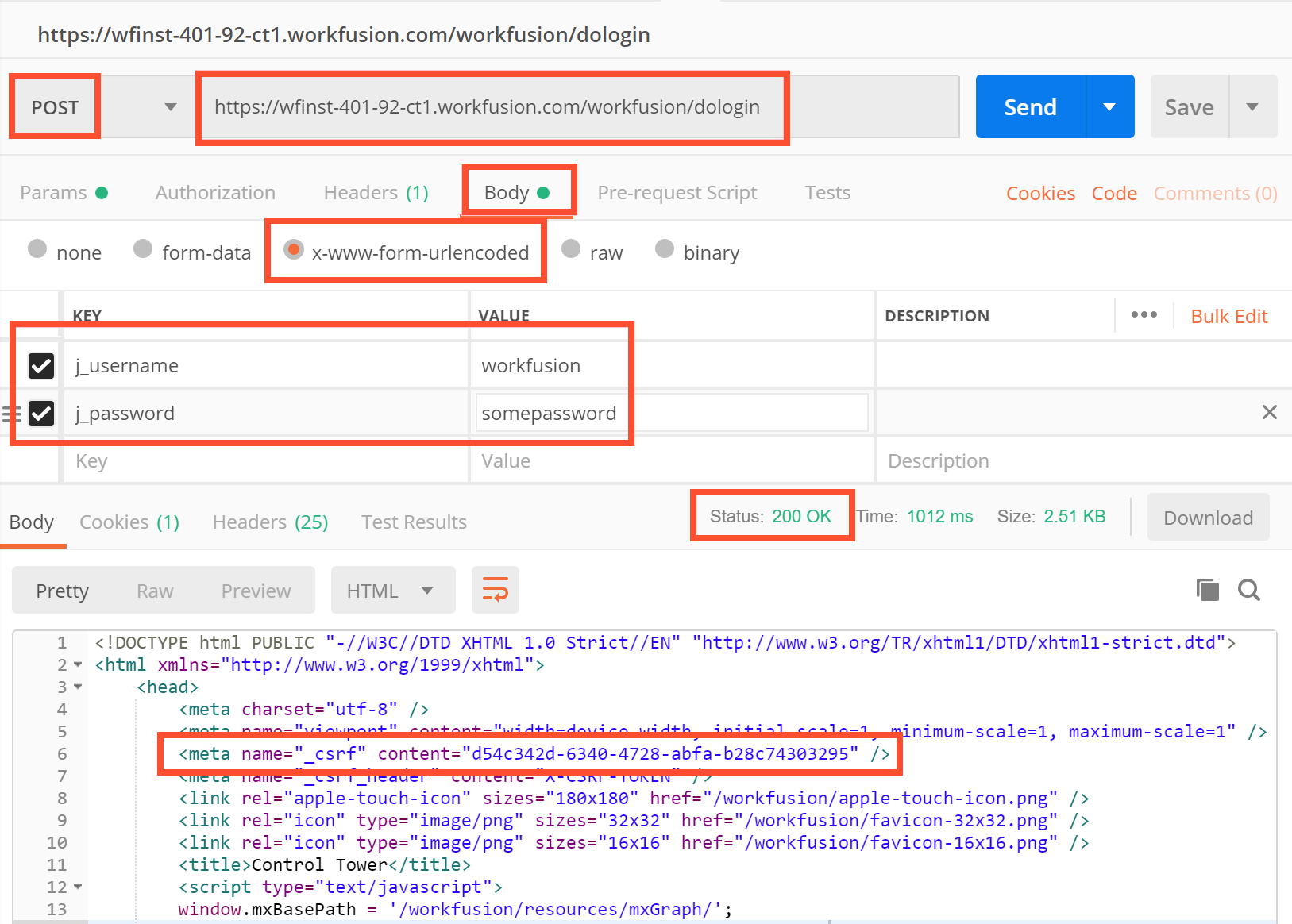Image resolution: width=1292 pixels, height=924 pixels.
Task: Click the somepassword value field
Action: point(672,413)
